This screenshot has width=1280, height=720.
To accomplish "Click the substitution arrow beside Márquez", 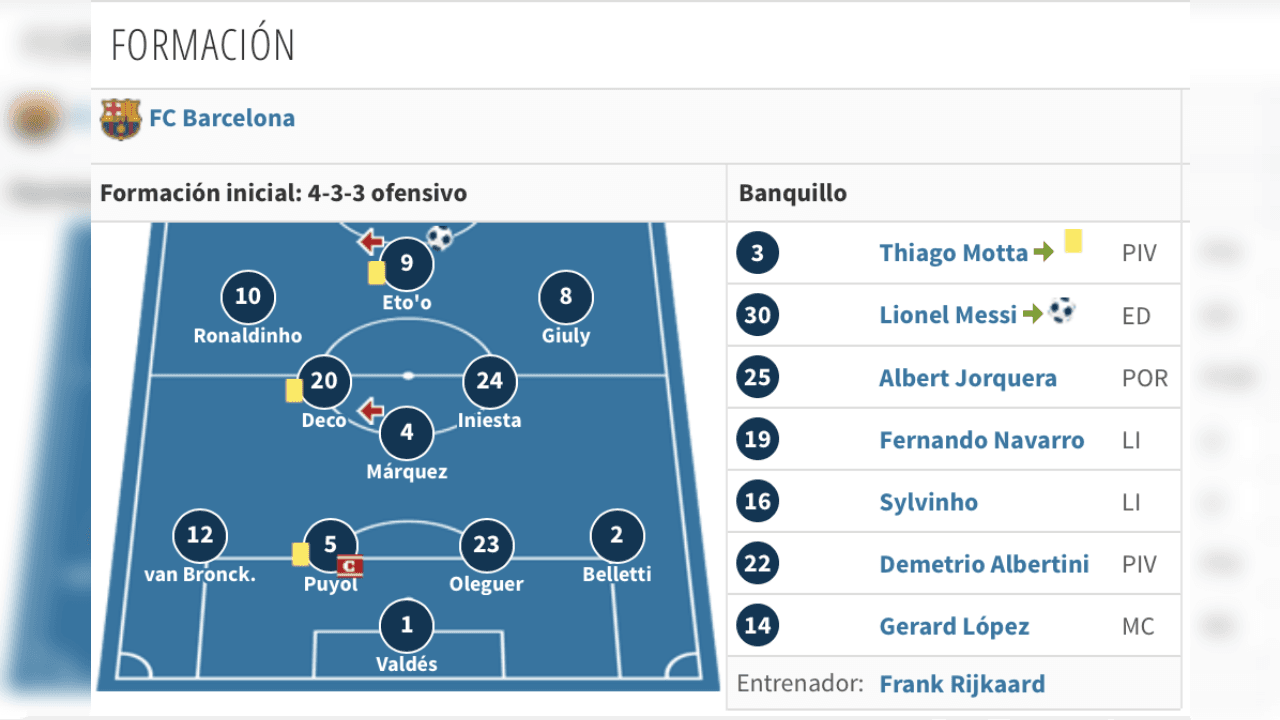I will coord(371,409).
